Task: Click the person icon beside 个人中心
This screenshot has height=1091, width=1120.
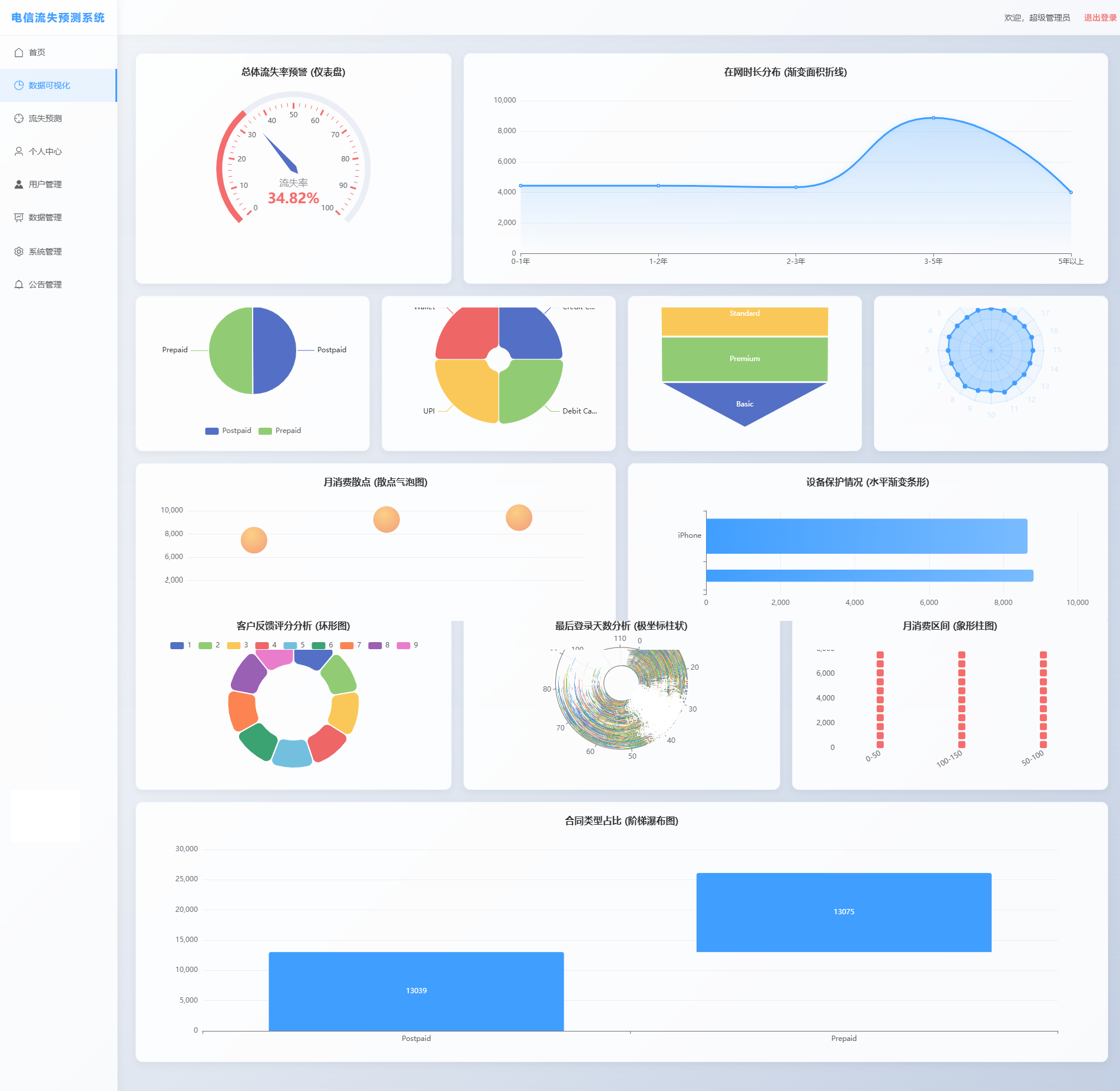Action: (x=19, y=151)
